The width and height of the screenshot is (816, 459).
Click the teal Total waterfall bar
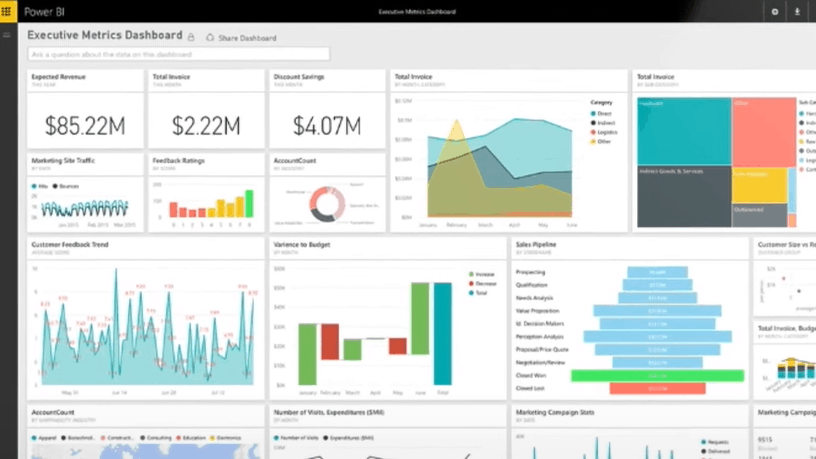(x=443, y=334)
